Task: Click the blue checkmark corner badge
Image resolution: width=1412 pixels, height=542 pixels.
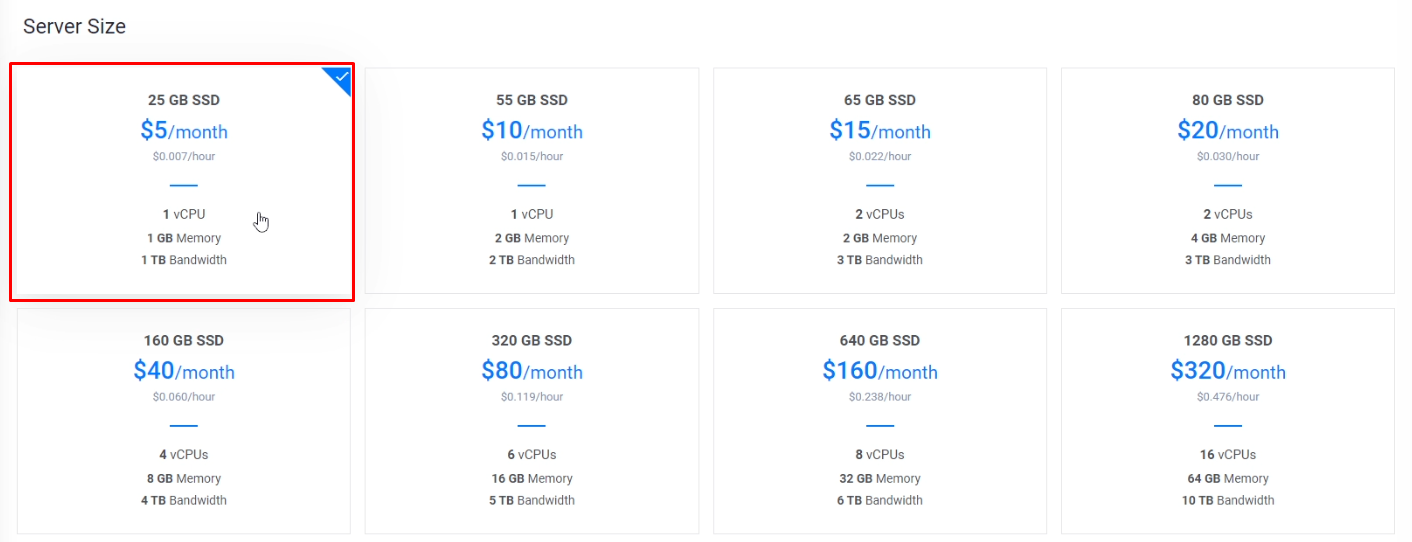Action: click(x=340, y=77)
